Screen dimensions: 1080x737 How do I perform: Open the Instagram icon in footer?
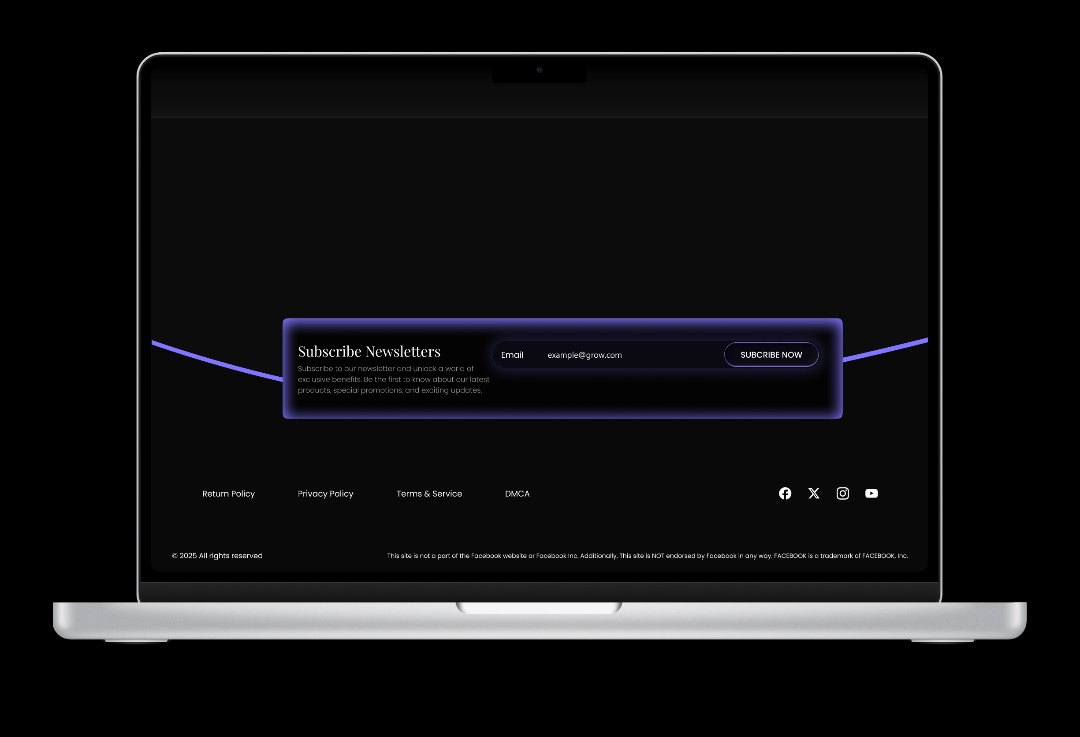843,493
